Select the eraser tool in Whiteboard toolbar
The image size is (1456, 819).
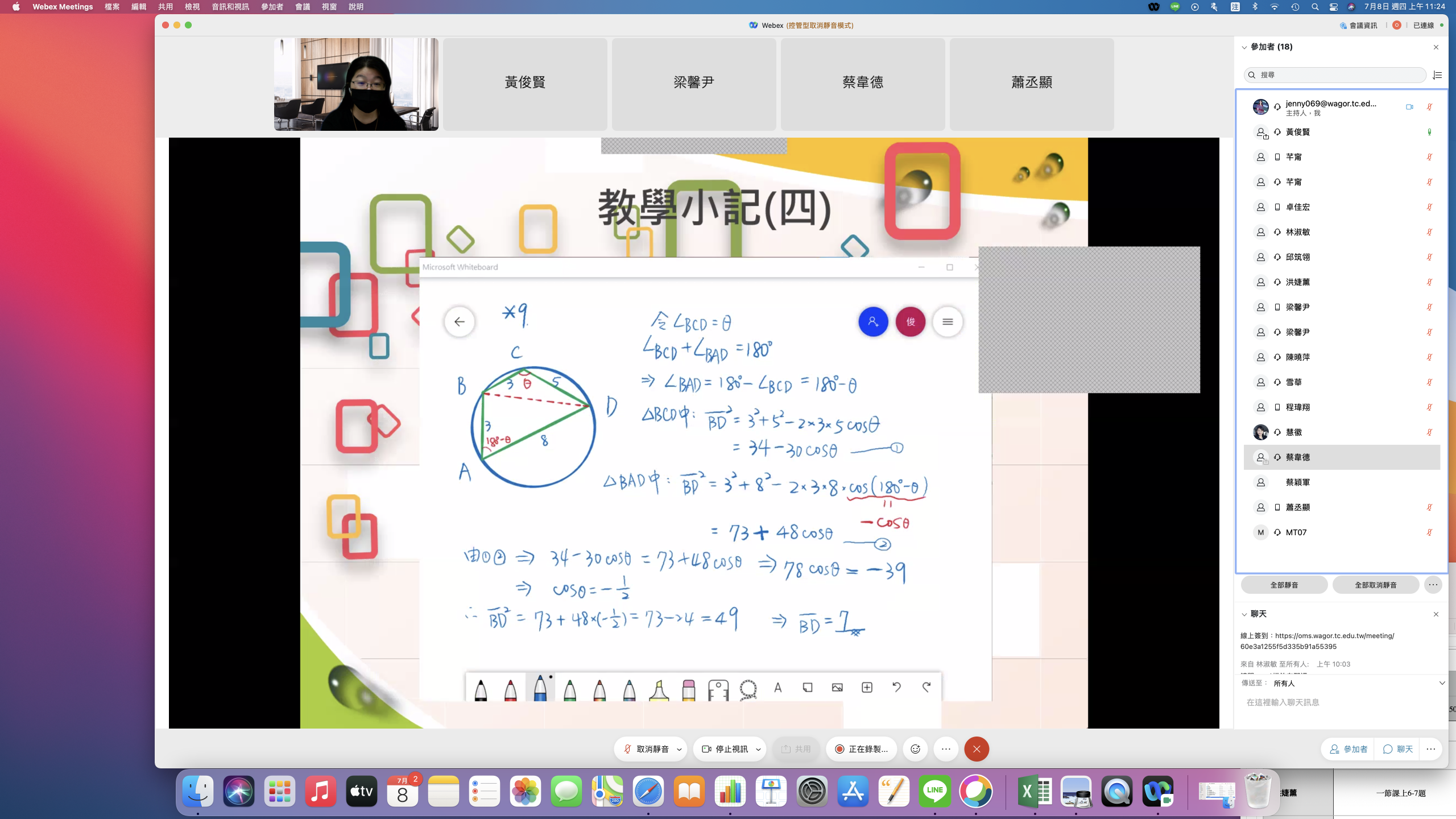click(x=688, y=689)
